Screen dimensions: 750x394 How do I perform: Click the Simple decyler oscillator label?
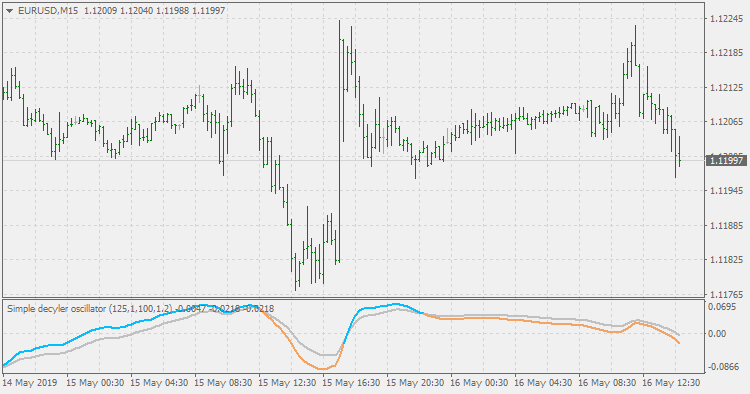tap(56, 309)
